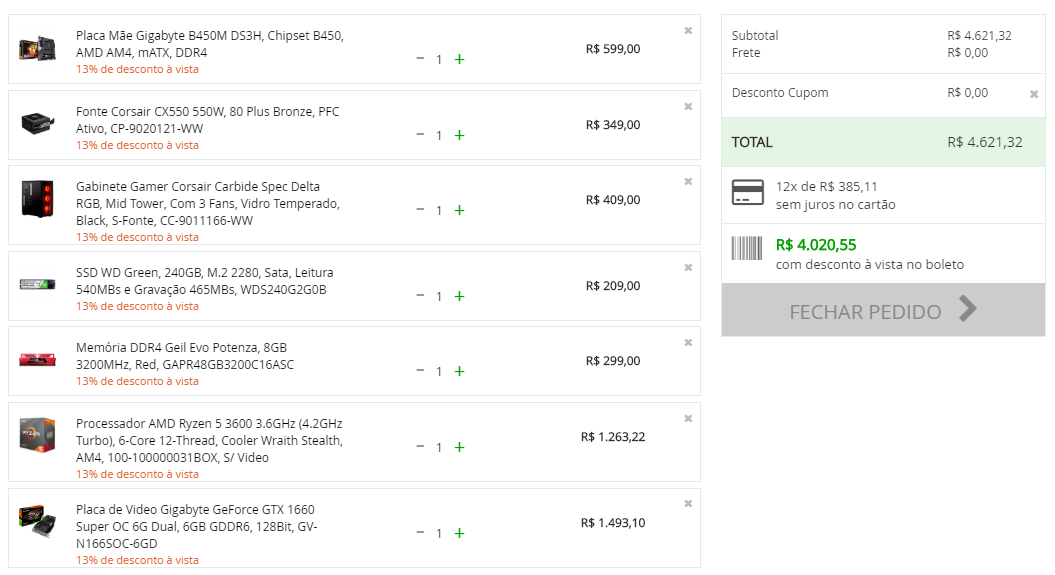The height and width of the screenshot is (575, 1055).
Task: Remove Corsair Carbide Spec Delta case from cart
Action: coord(688,182)
